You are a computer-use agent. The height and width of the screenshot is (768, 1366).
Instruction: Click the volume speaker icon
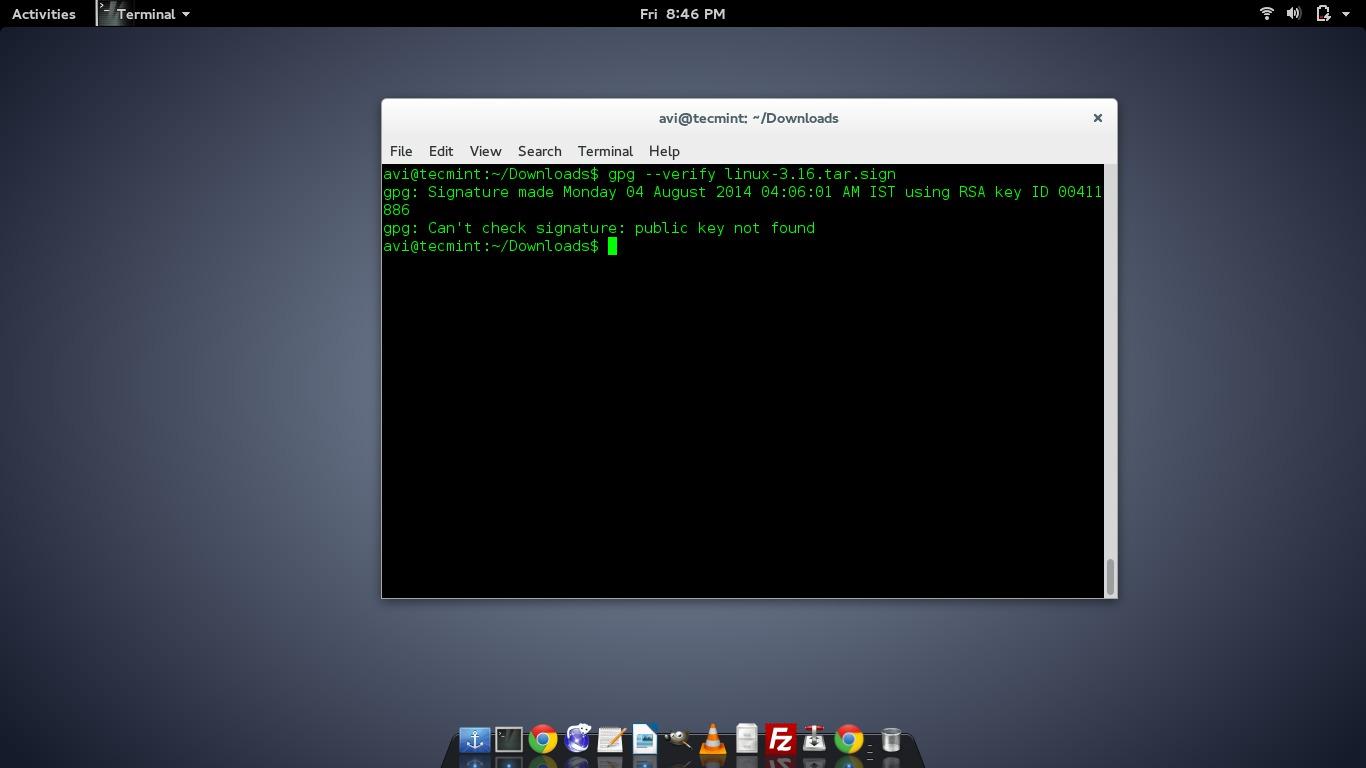pyautogui.click(x=1293, y=14)
